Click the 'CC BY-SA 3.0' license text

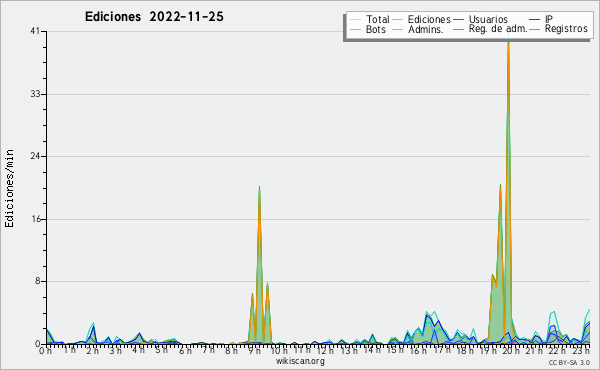point(569,362)
